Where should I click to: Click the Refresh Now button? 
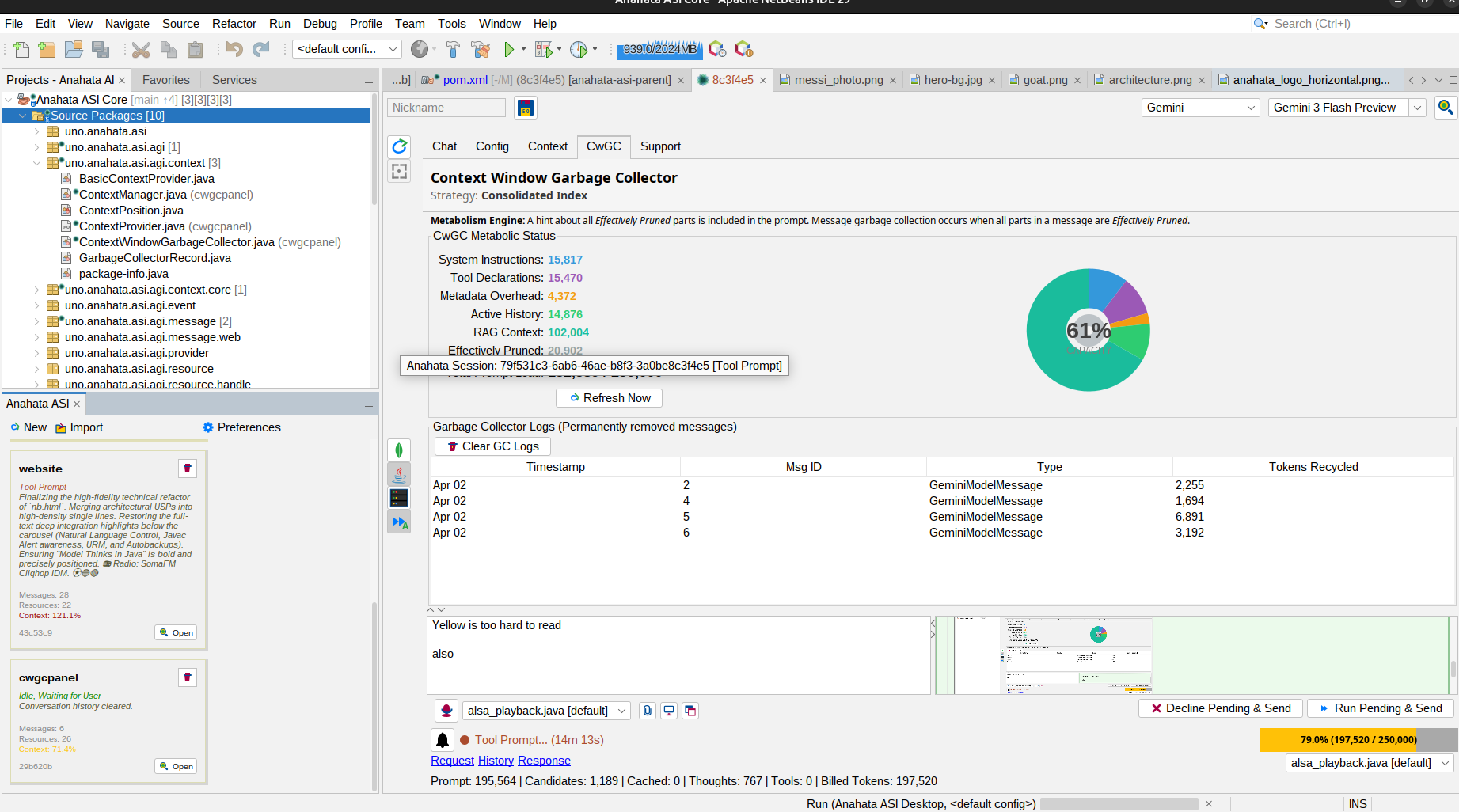(609, 398)
